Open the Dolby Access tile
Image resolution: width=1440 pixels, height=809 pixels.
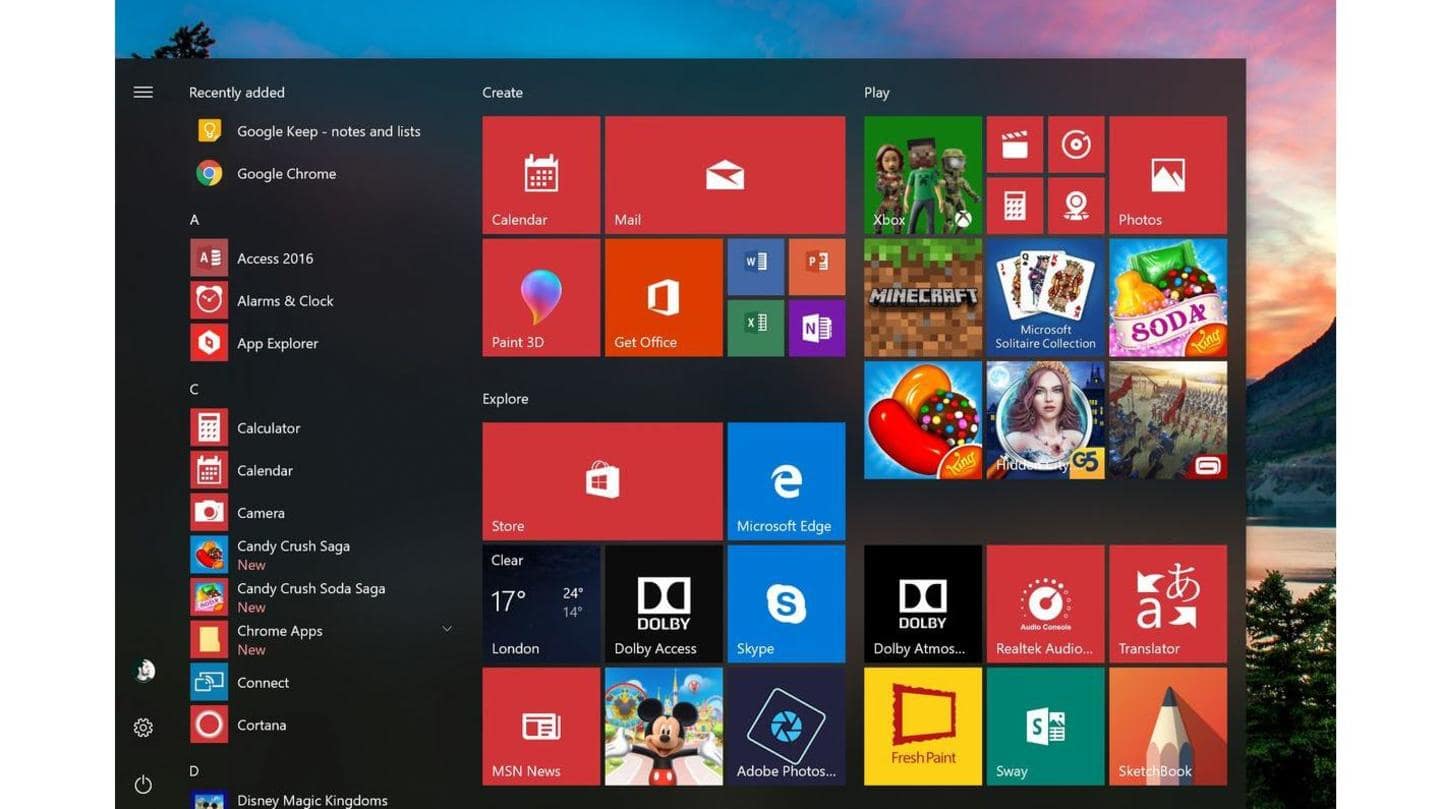pos(664,604)
